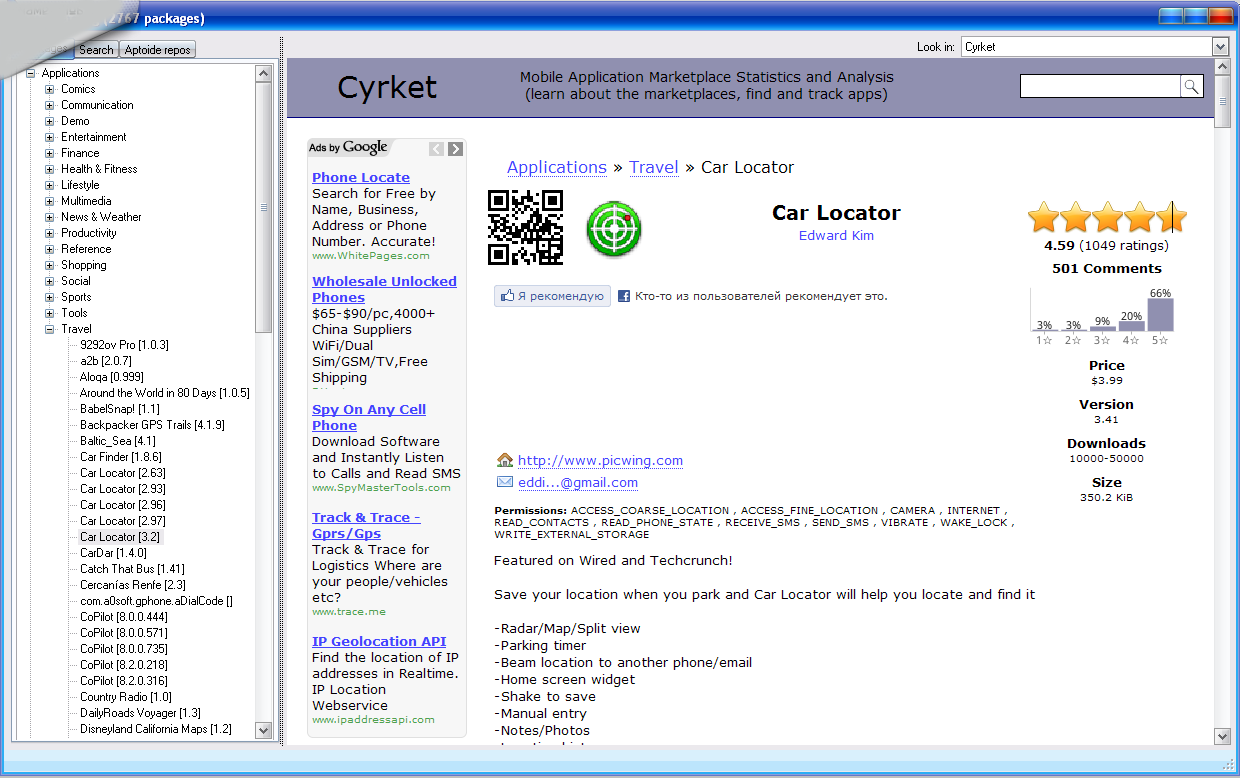Screen dimensions: 1240x778
Task: Select Disneyland California Maps [1.2]
Action: click(x=156, y=729)
